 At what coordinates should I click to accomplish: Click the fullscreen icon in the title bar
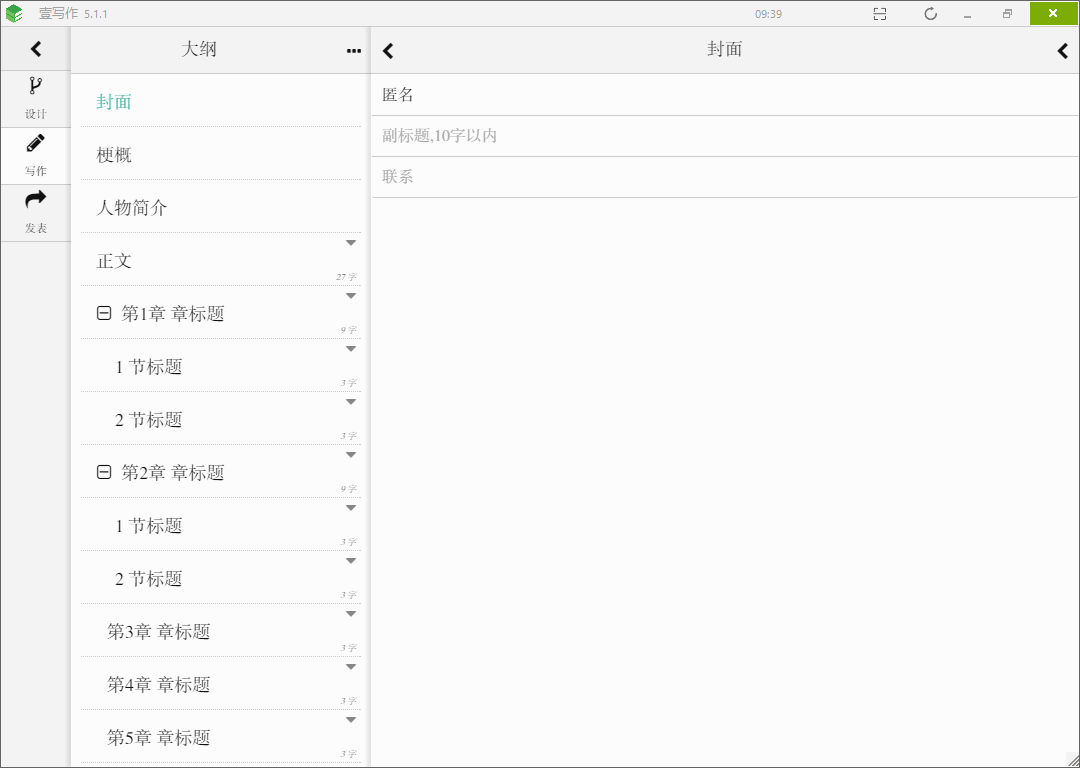pos(880,14)
